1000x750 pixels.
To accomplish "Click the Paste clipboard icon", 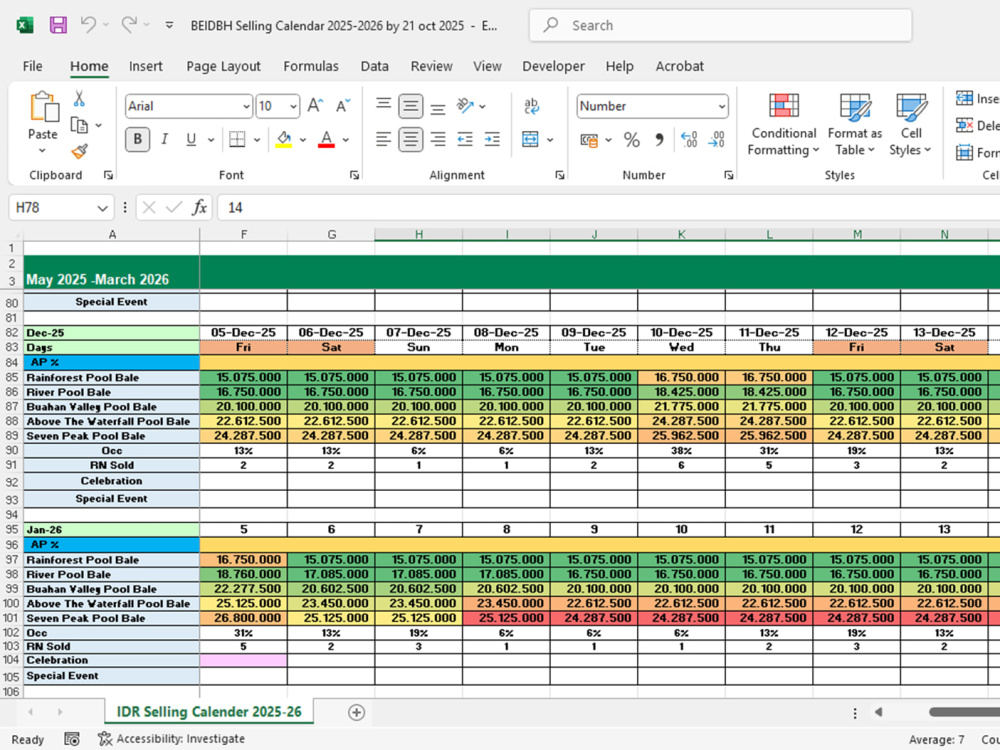I will 43,107.
